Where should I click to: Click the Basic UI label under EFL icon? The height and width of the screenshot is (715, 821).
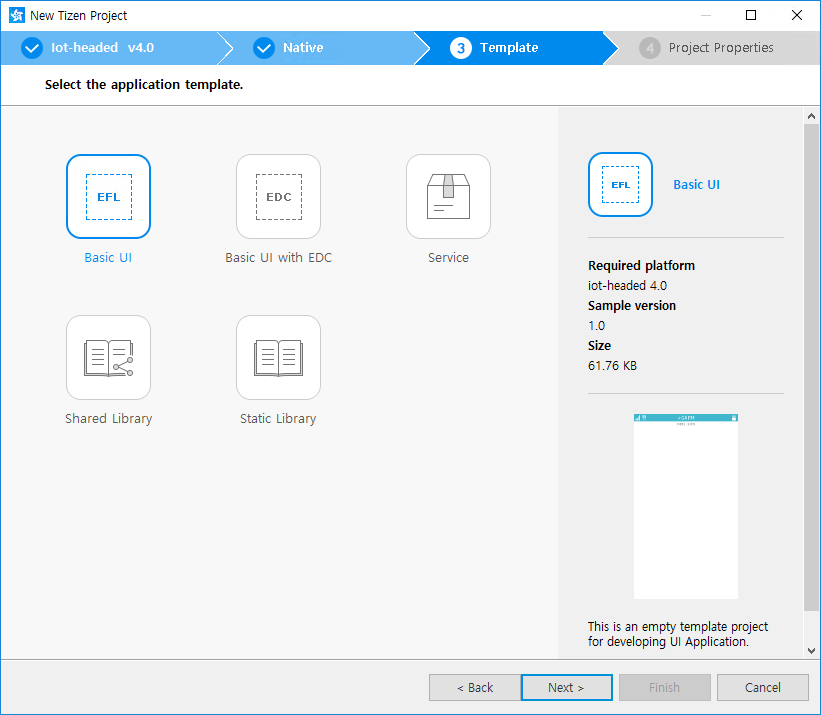[x=108, y=258]
